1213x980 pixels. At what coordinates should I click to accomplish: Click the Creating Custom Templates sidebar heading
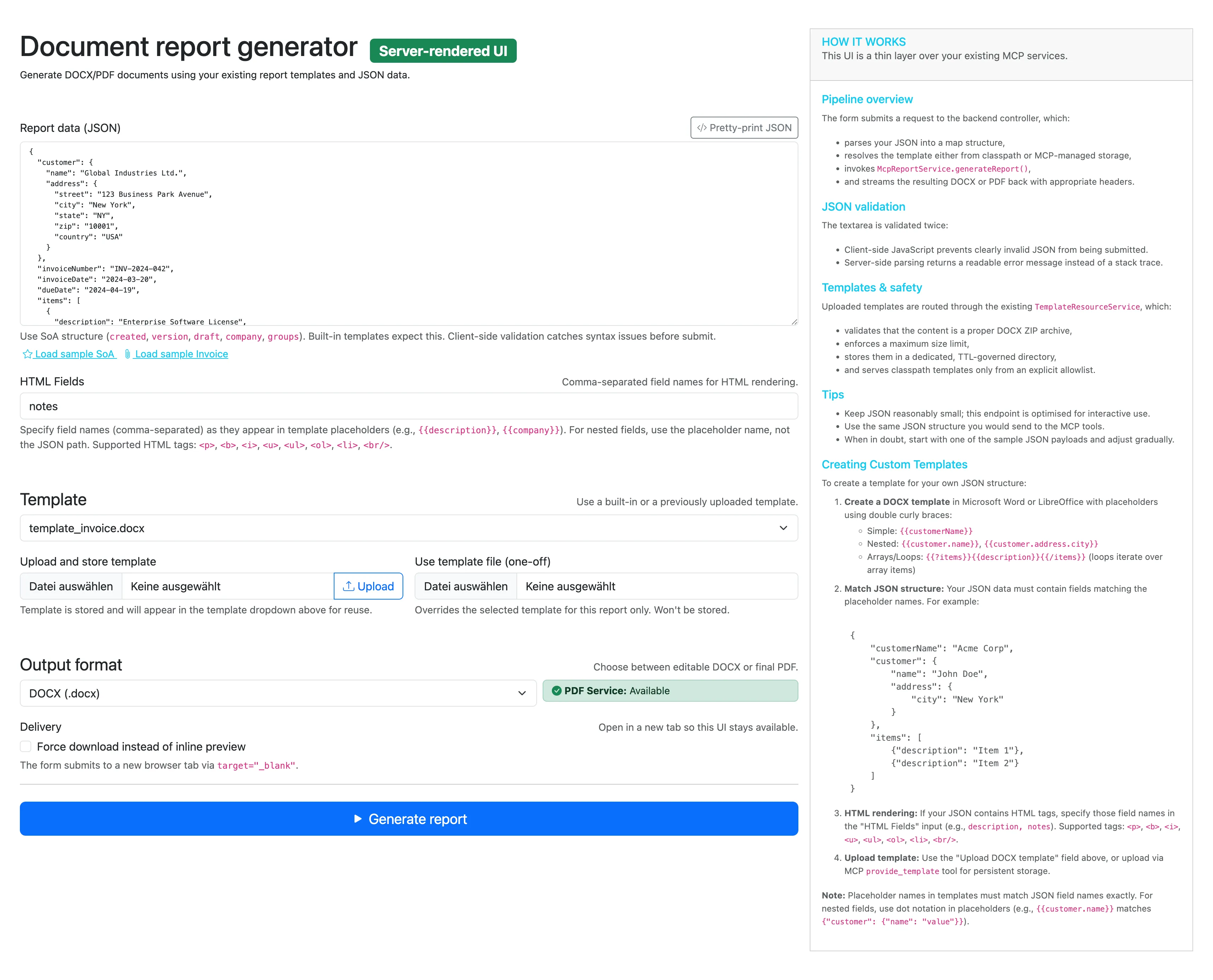click(x=894, y=464)
